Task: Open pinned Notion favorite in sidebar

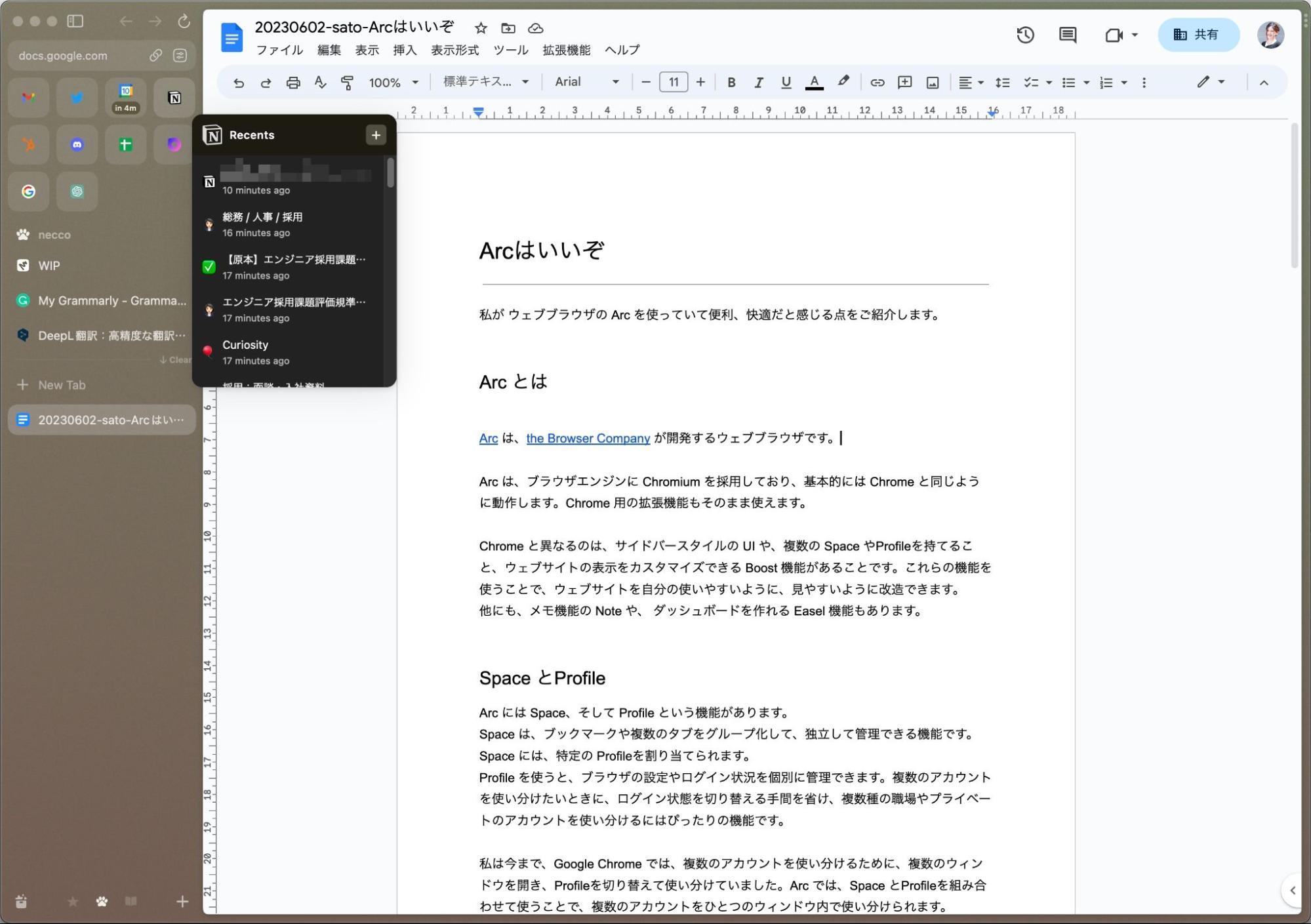Action: point(174,98)
